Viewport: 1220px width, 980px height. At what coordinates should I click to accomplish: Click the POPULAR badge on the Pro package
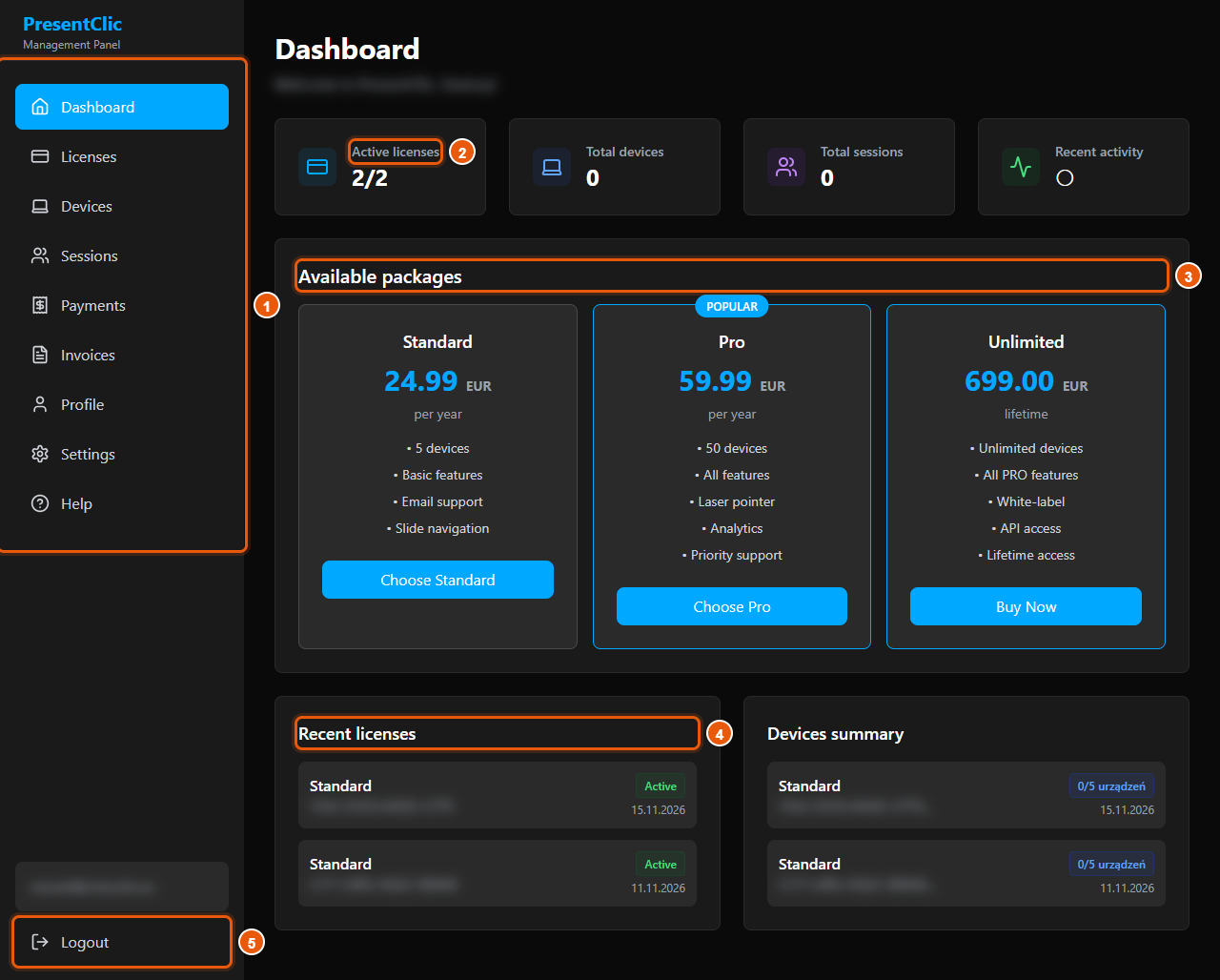tap(732, 306)
